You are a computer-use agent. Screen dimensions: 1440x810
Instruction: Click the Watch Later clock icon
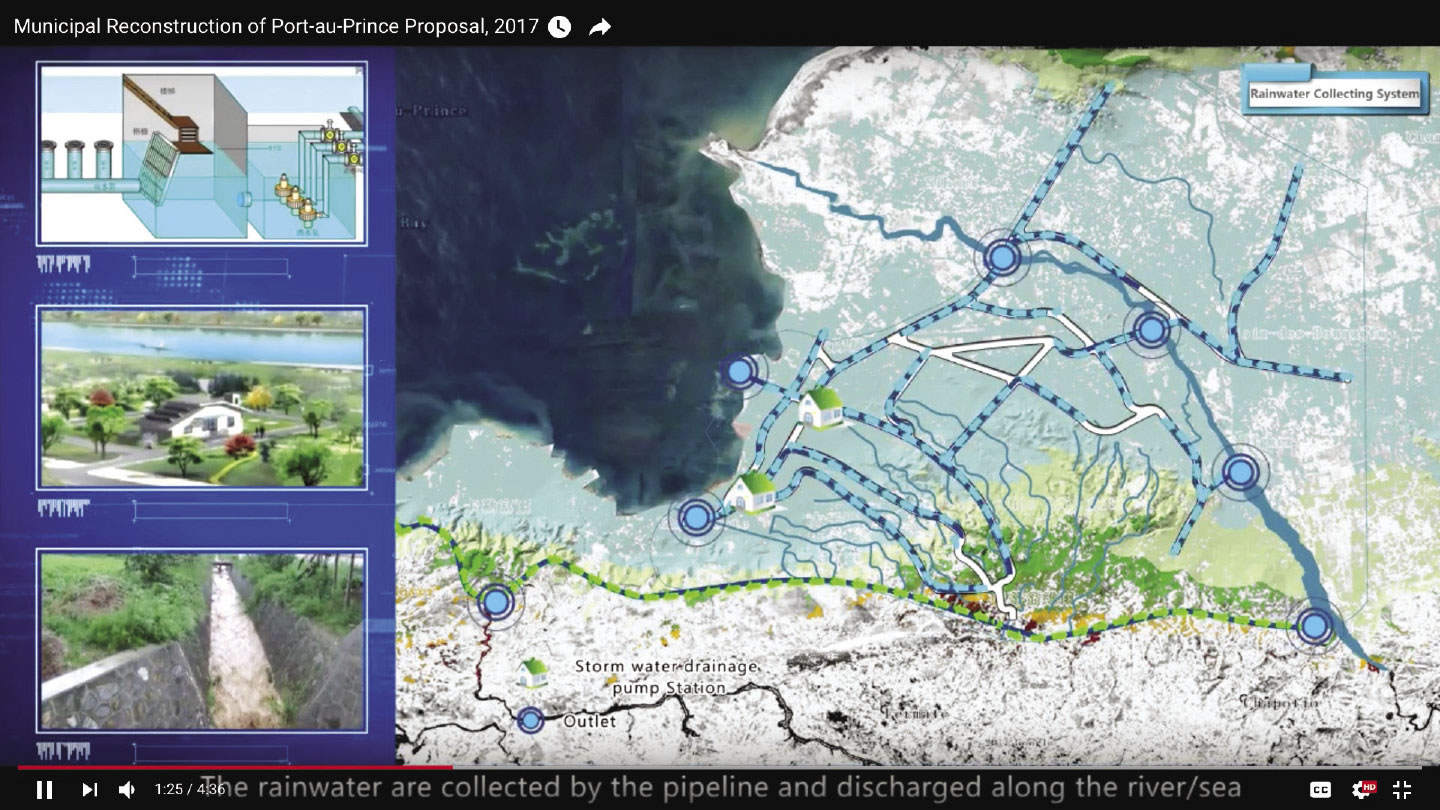click(x=560, y=27)
